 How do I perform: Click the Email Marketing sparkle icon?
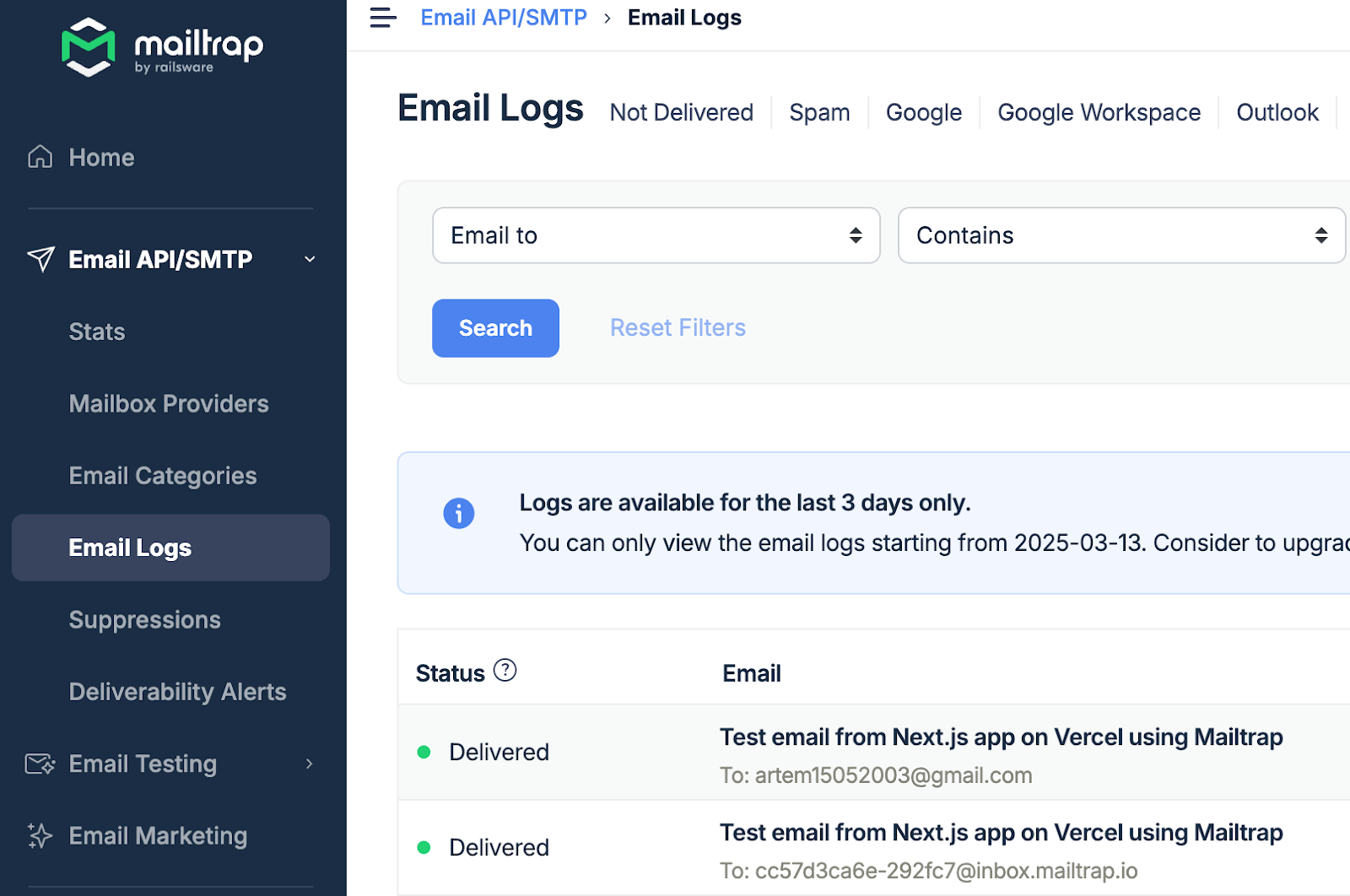pyautogui.click(x=40, y=836)
